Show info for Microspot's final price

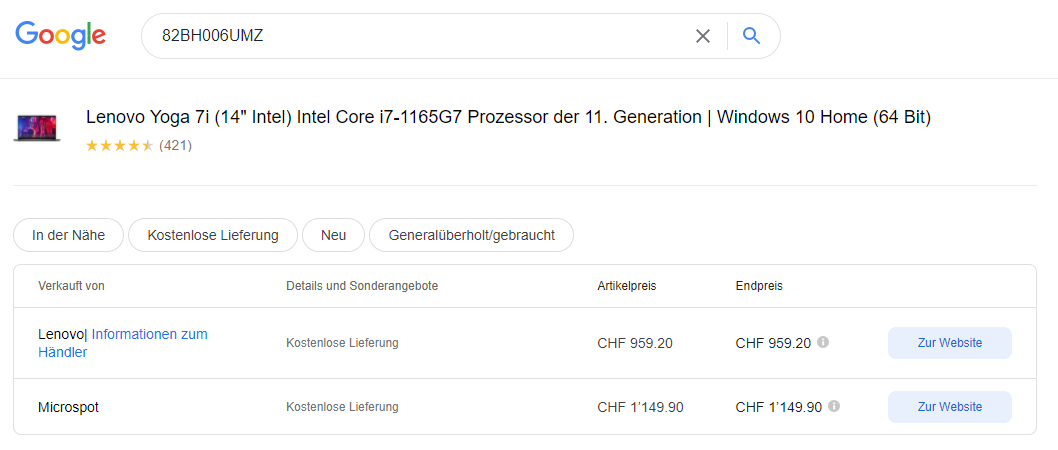tap(834, 406)
